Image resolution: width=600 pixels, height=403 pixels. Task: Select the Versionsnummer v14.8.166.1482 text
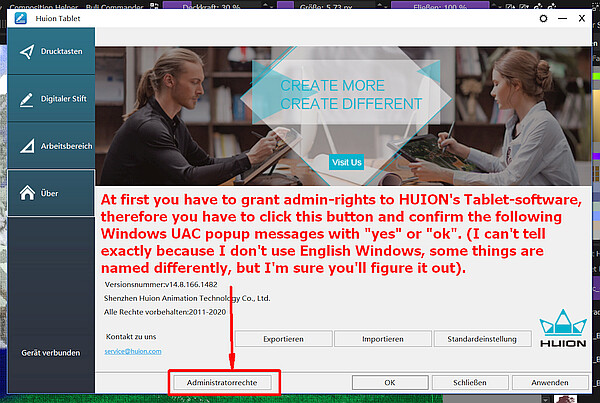(x=161, y=284)
